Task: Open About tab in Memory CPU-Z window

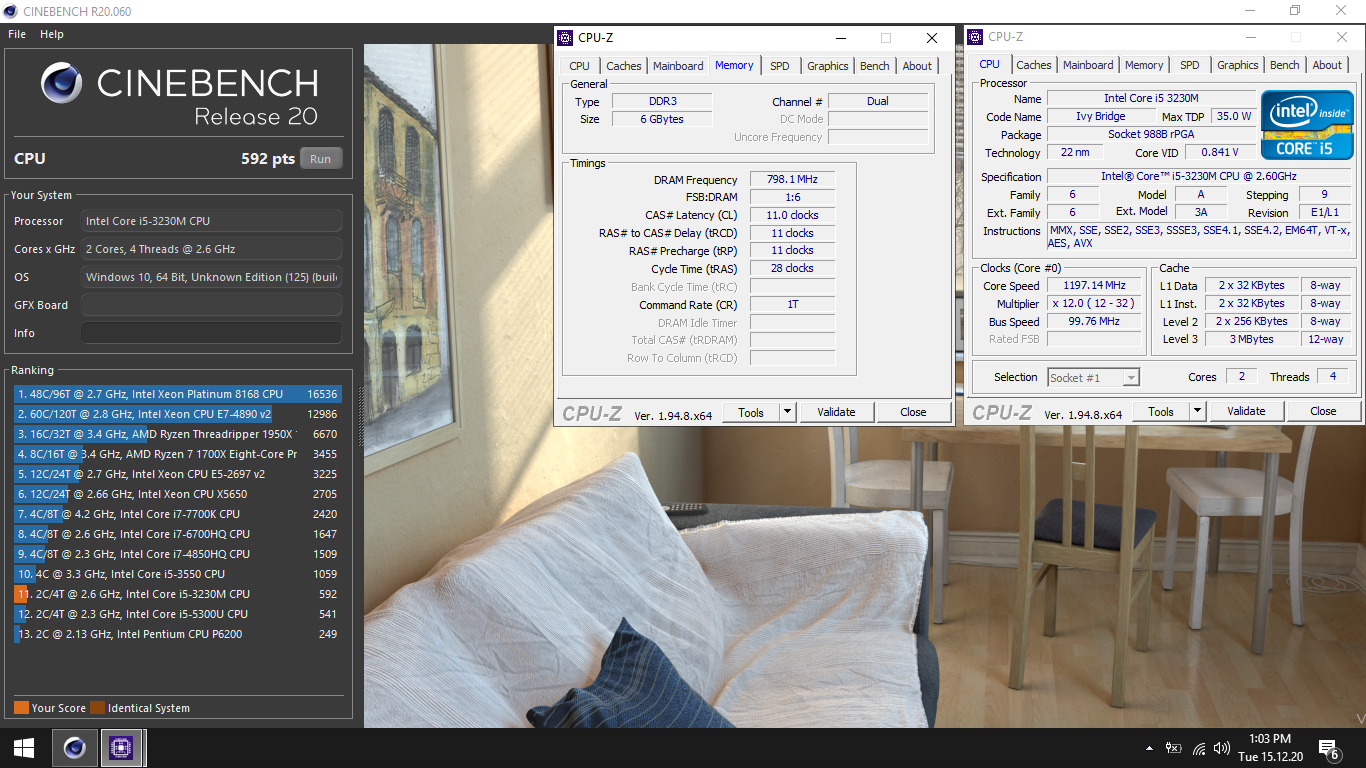Action: click(x=917, y=66)
